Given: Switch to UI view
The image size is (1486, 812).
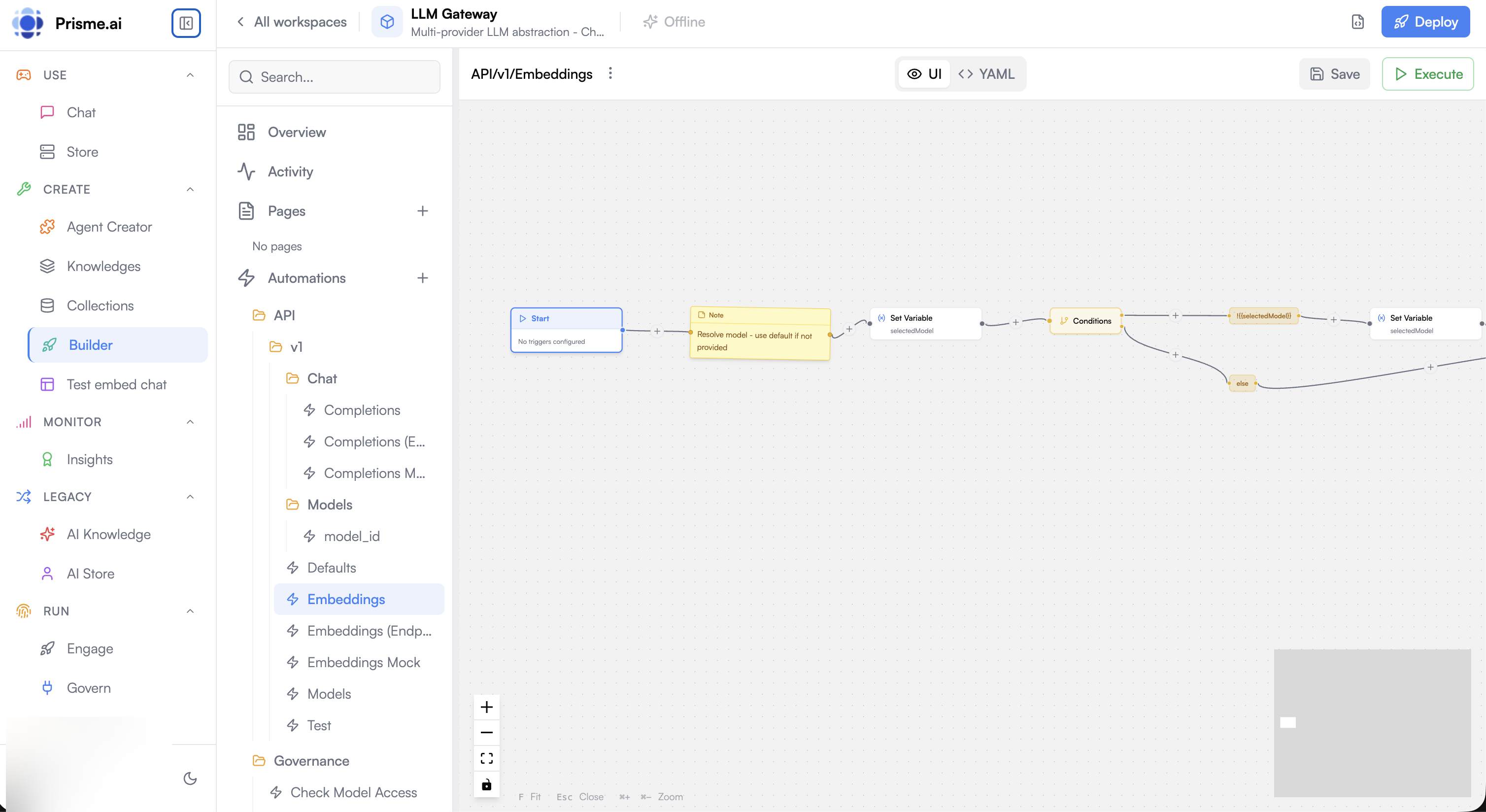Looking at the screenshot, I should point(924,74).
